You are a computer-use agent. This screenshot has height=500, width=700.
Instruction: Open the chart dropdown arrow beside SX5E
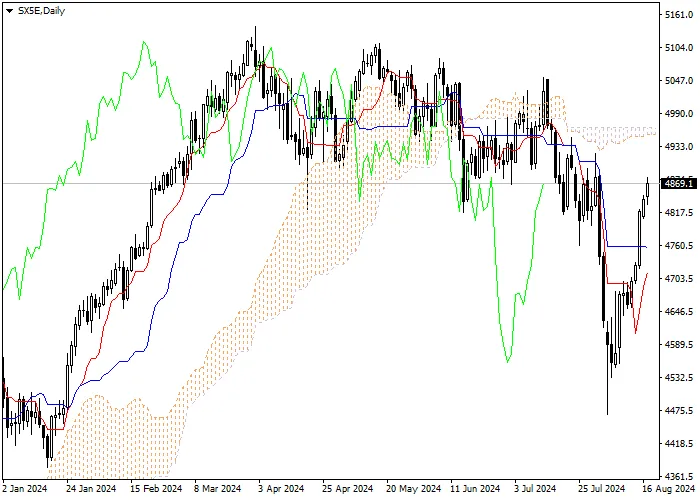tap(9, 11)
